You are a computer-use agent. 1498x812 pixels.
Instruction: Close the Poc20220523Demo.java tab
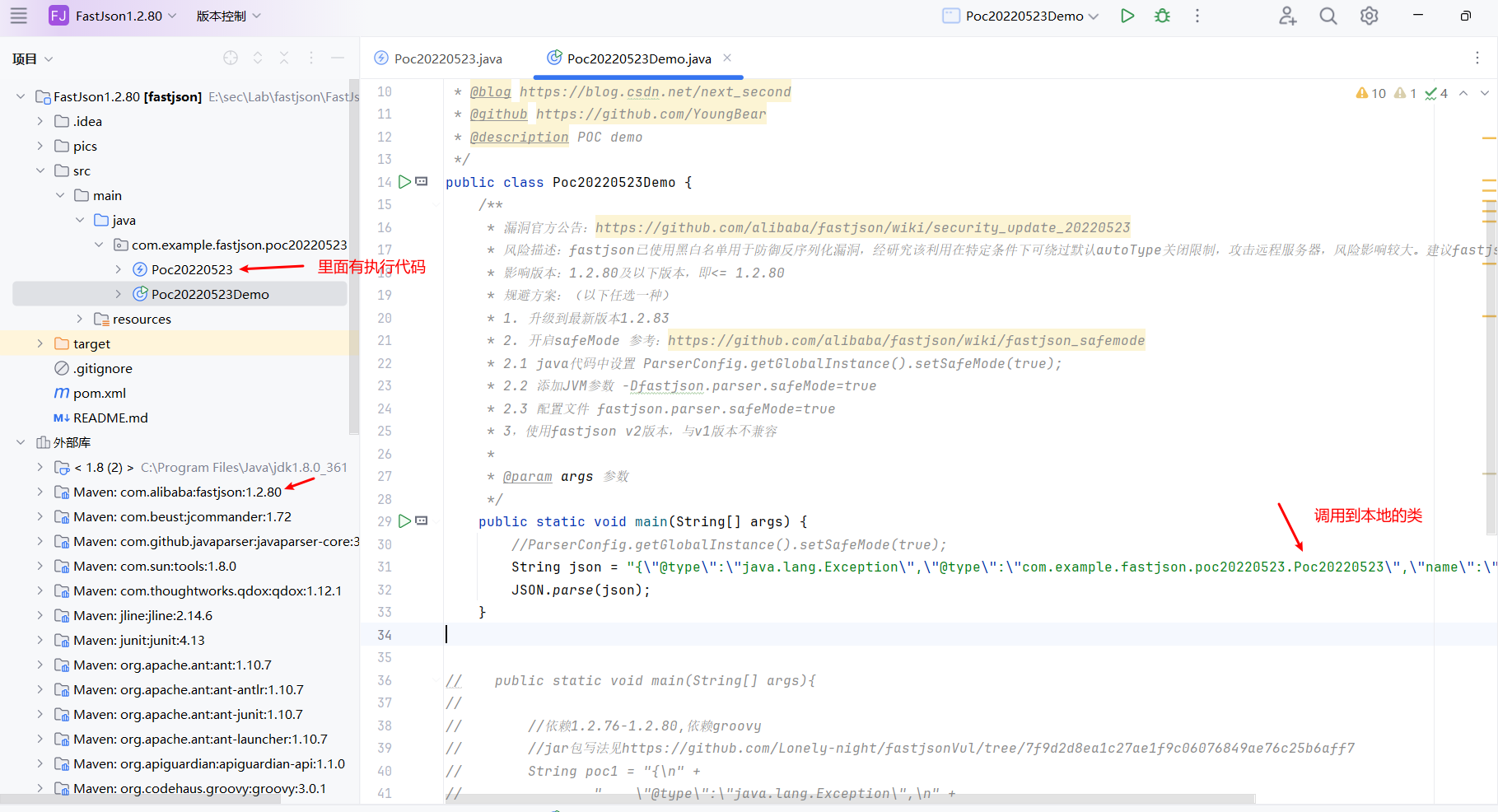pos(727,58)
